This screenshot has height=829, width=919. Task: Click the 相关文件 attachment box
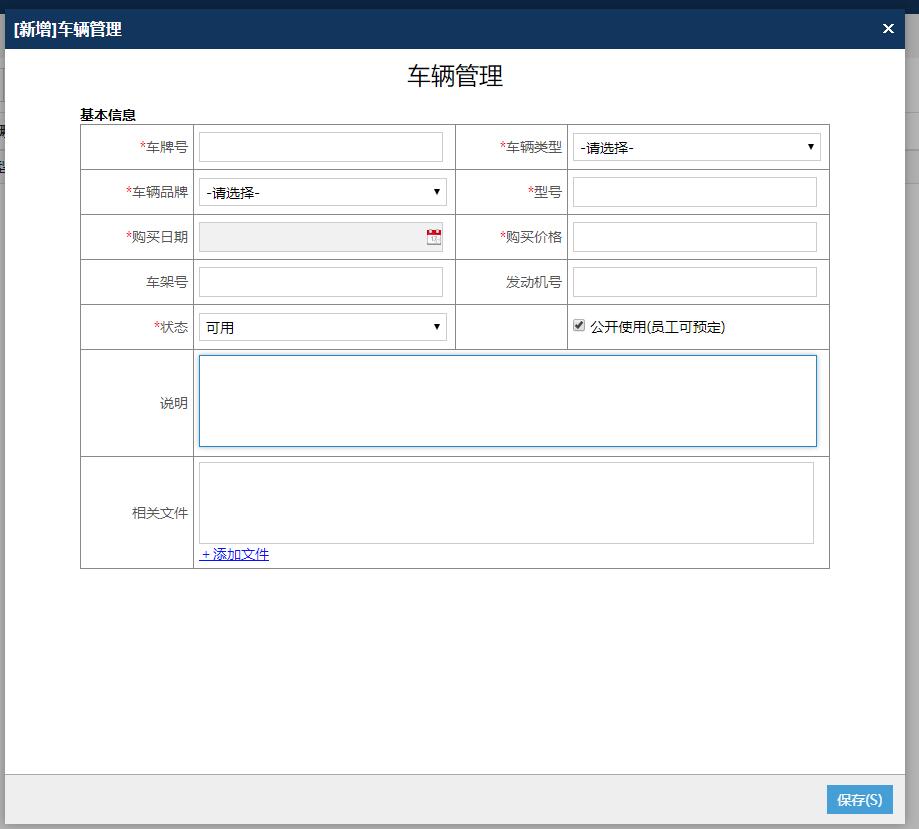pos(506,503)
